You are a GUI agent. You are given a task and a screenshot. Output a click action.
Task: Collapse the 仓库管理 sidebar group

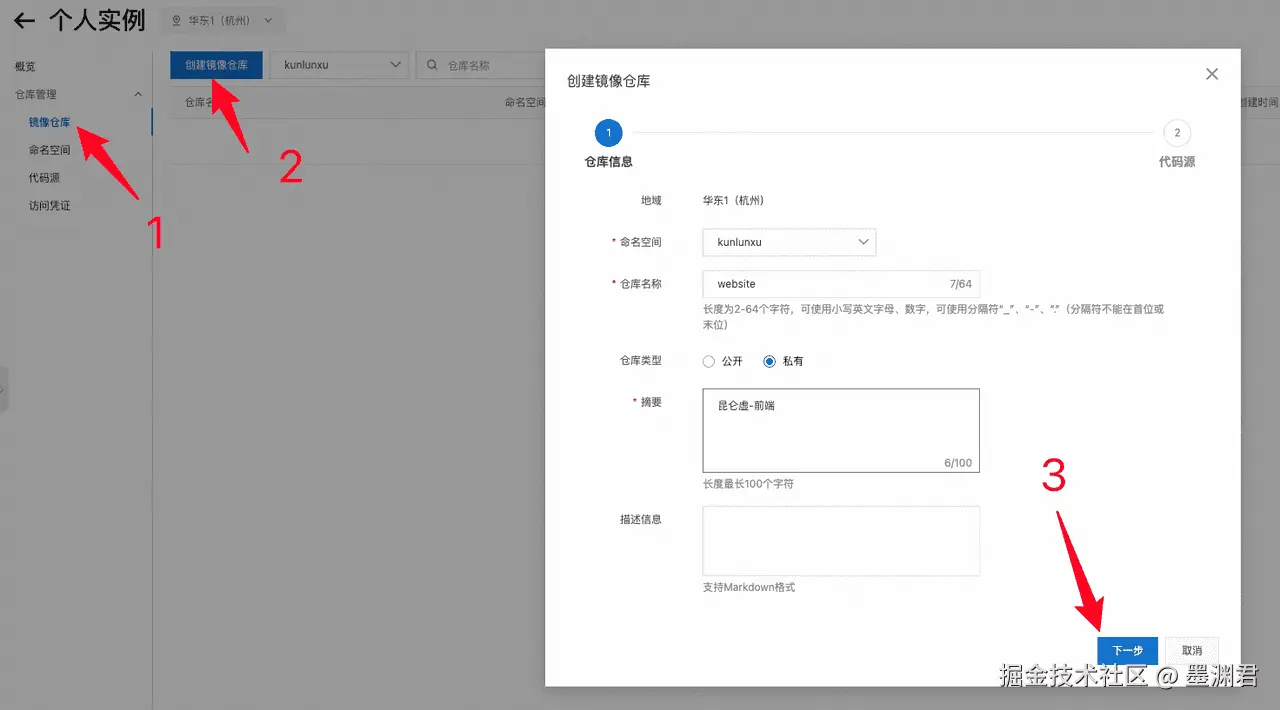[x=138, y=94]
